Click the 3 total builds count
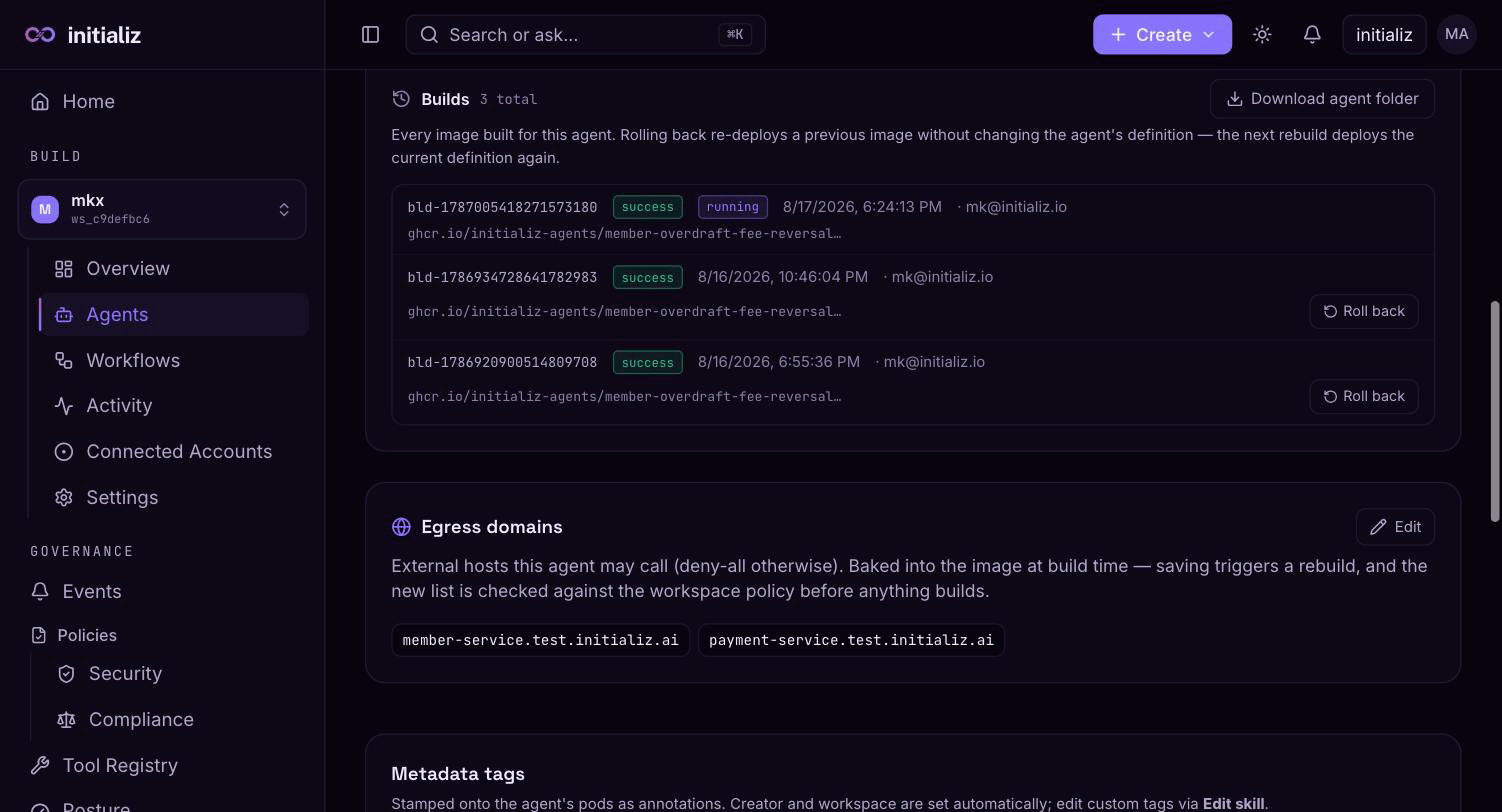The width and height of the screenshot is (1502, 812). point(508,100)
